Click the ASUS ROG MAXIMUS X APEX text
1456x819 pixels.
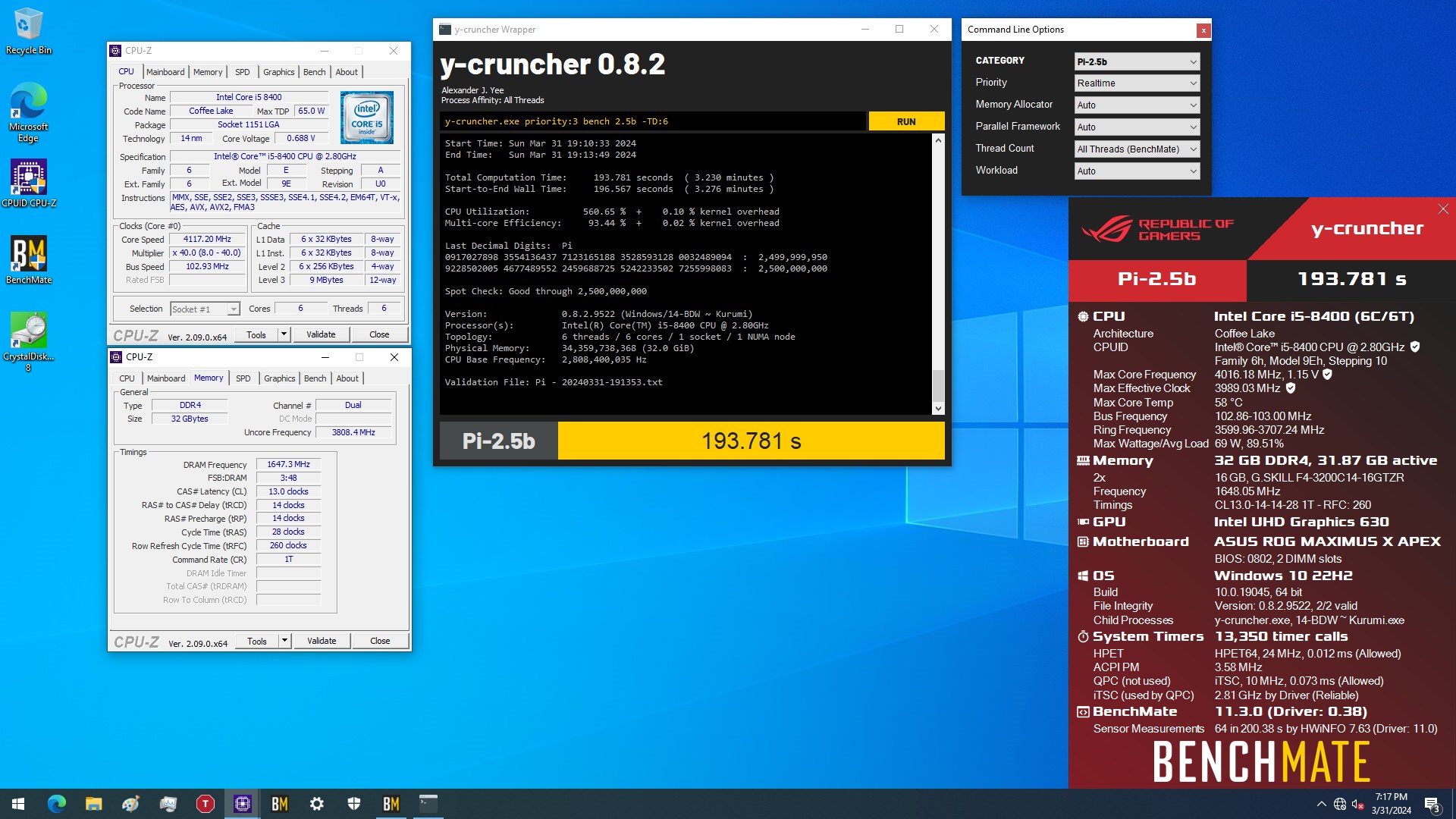[1327, 541]
